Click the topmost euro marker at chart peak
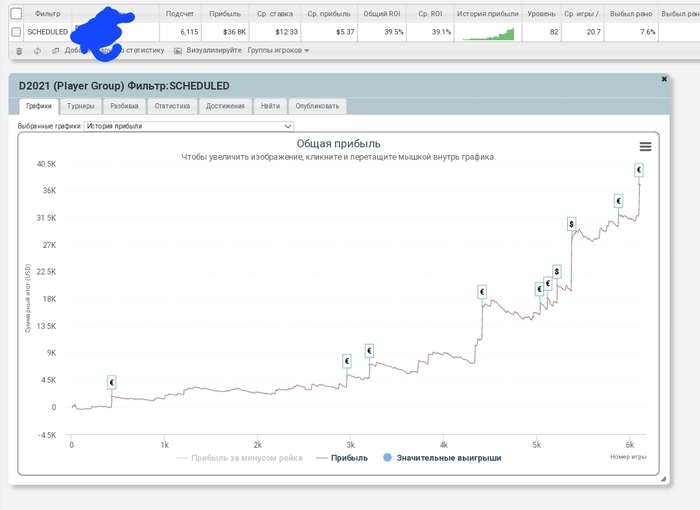Image resolution: width=700 pixels, height=510 pixels. click(x=639, y=170)
